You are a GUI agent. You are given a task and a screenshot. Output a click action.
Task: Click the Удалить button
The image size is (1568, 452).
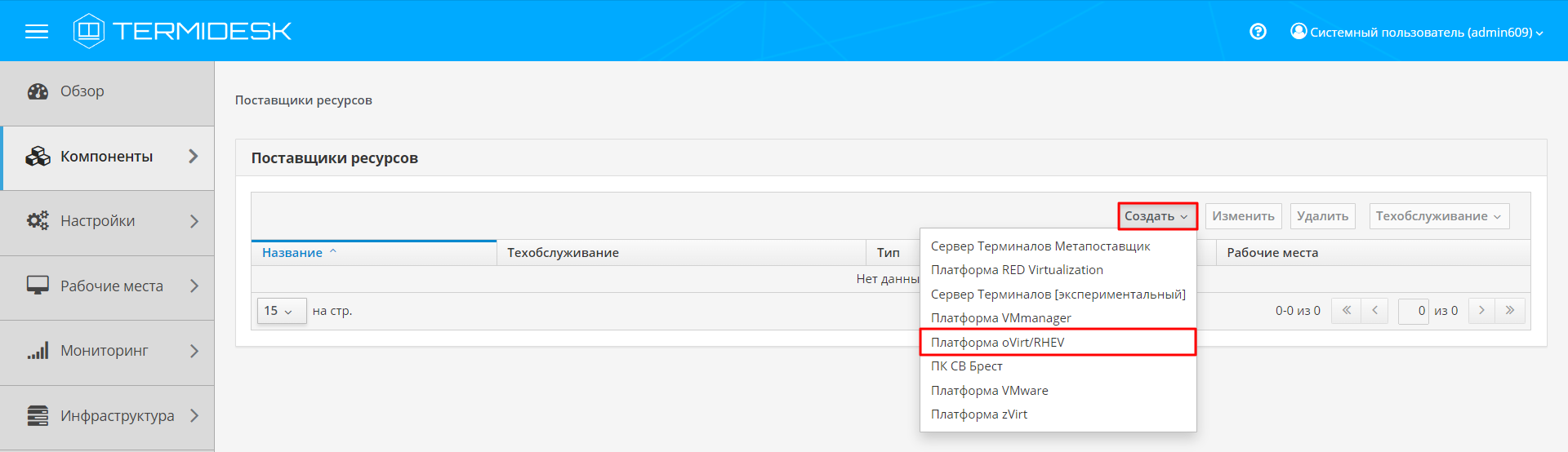1322,216
